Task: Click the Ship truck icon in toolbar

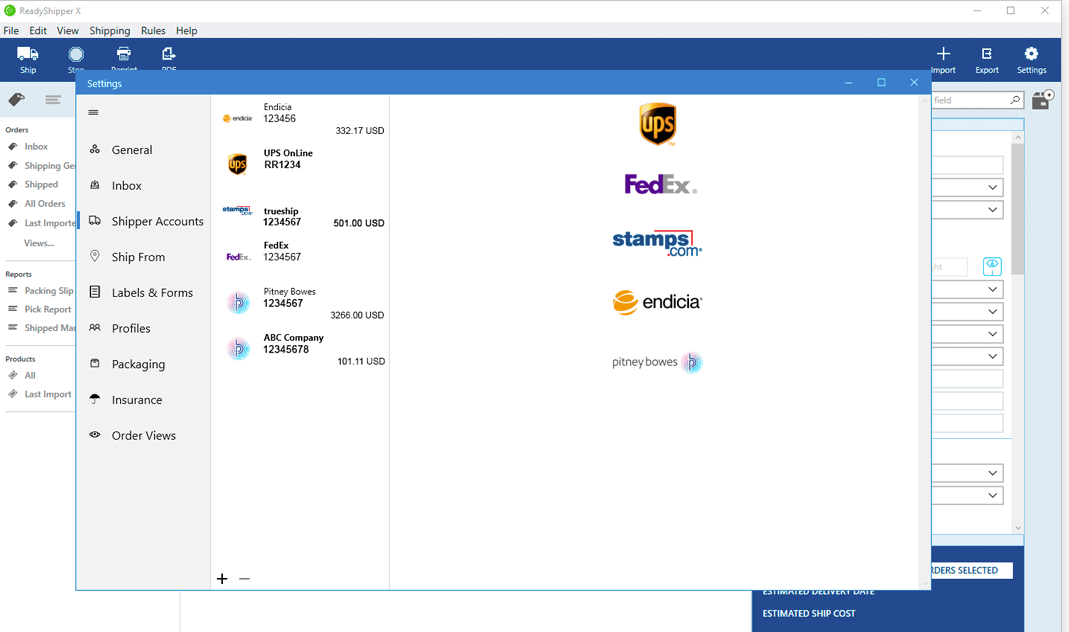Action: (27, 54)
